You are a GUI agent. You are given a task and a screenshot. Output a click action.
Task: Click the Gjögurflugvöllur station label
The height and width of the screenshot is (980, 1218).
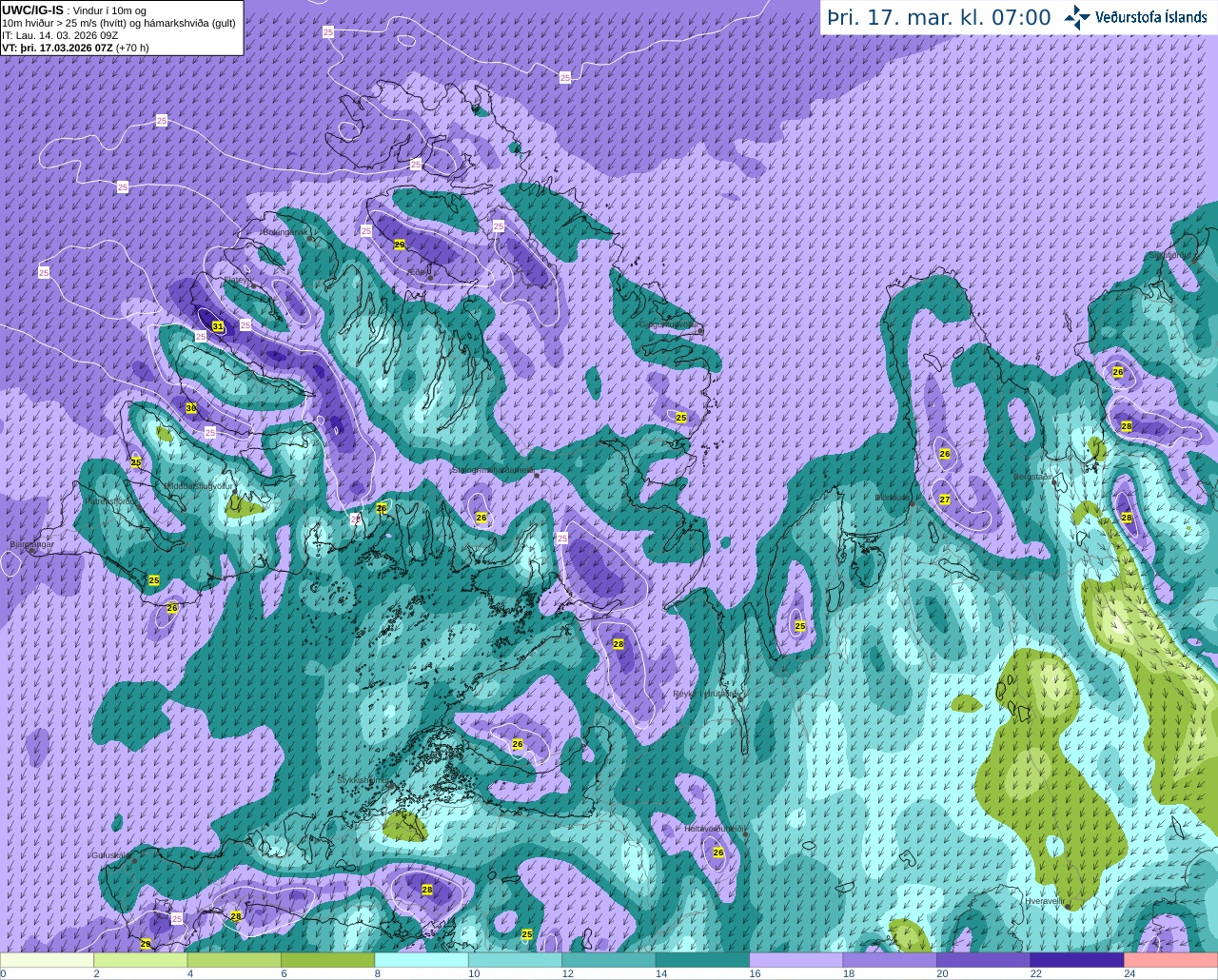(x=669, y=324)
